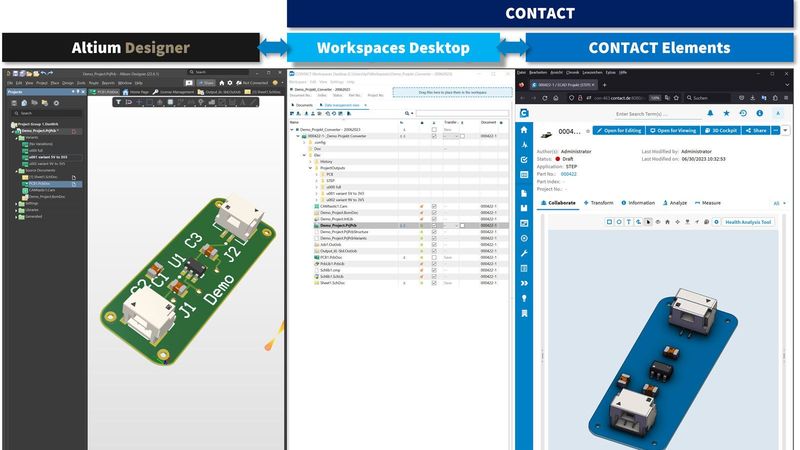Click the activity pulse icon in CONTACT sidebar
This screenshot has width=800, height=450.
pyautogui.click(x=524, y=145)
